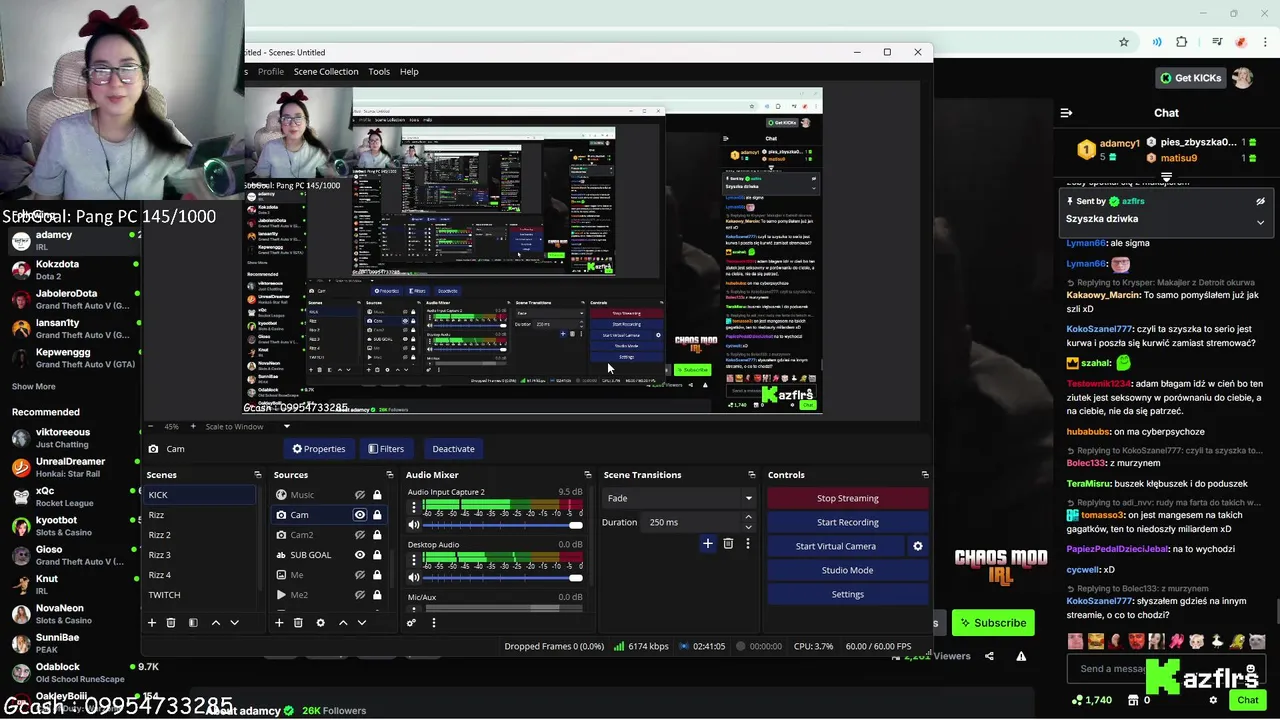Open browser extensions puzzle icon

click(1181, 42)
